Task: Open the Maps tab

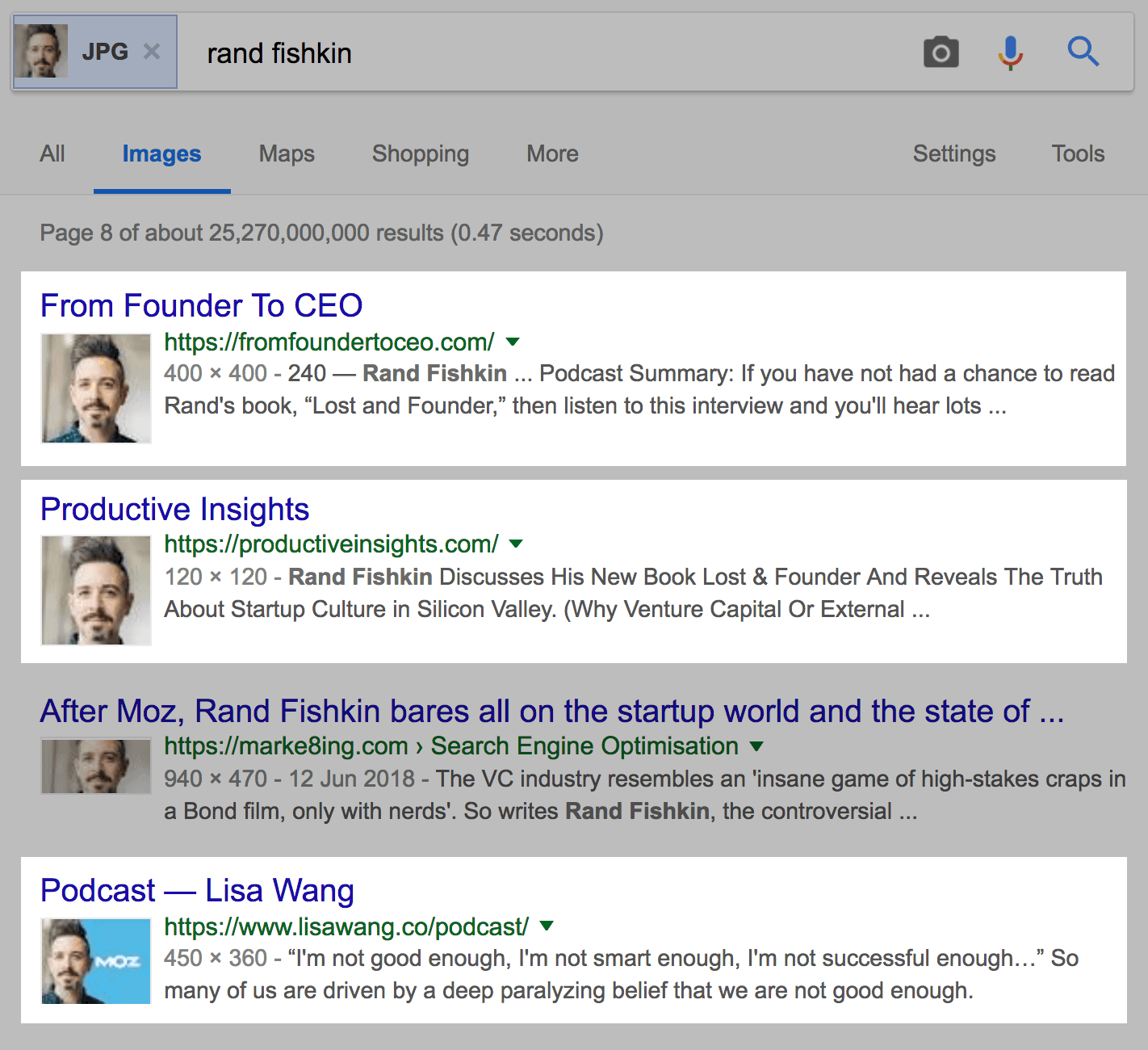Action: pos(287,153)
